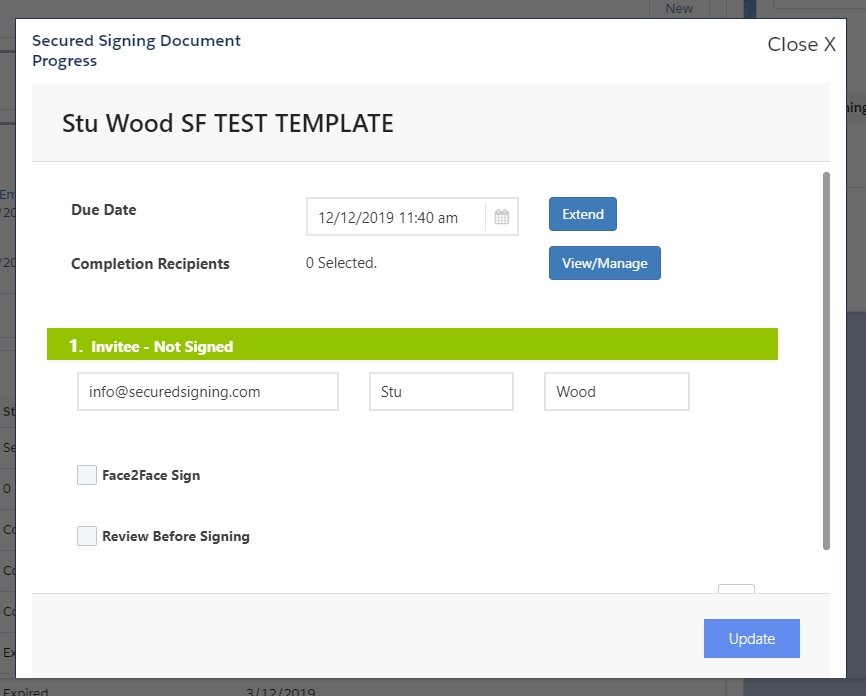
Task: Click the Completion Recipients label
Action: pyautogui.click(x=150, y=263)
